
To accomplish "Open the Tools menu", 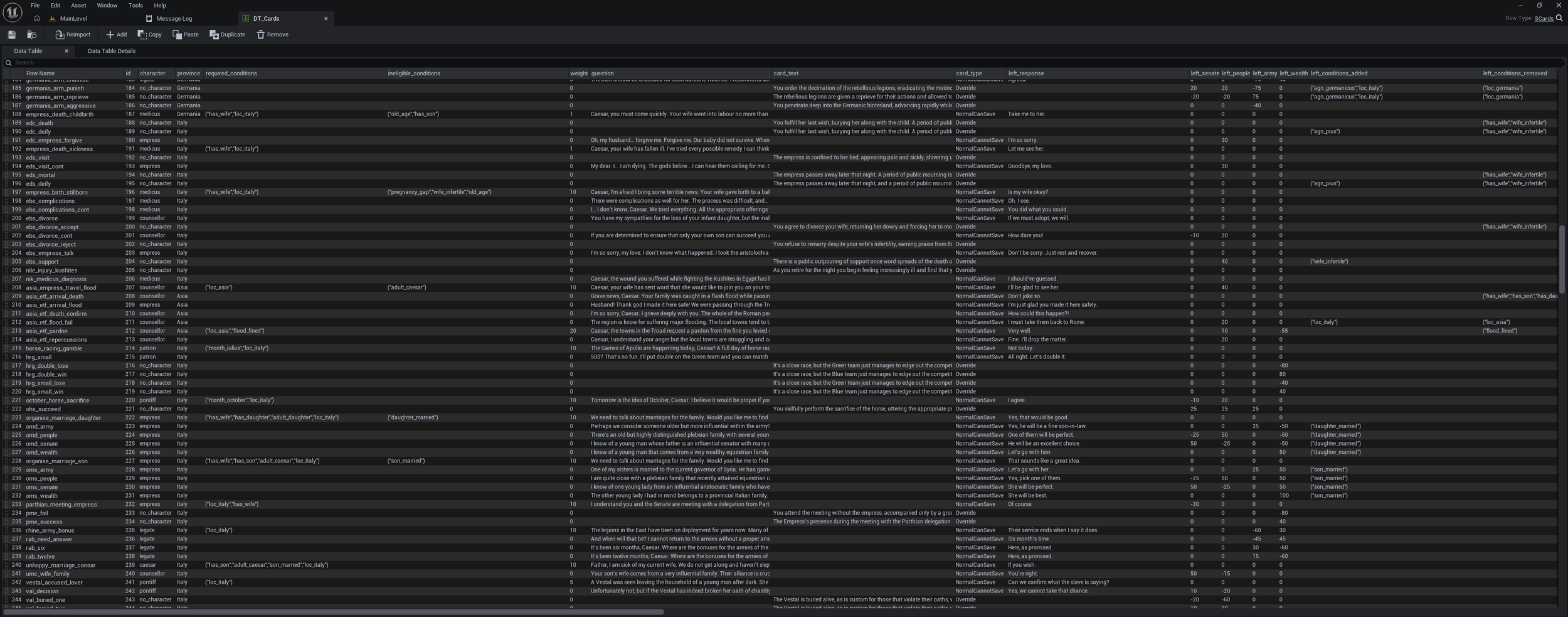I will point(135,5).
